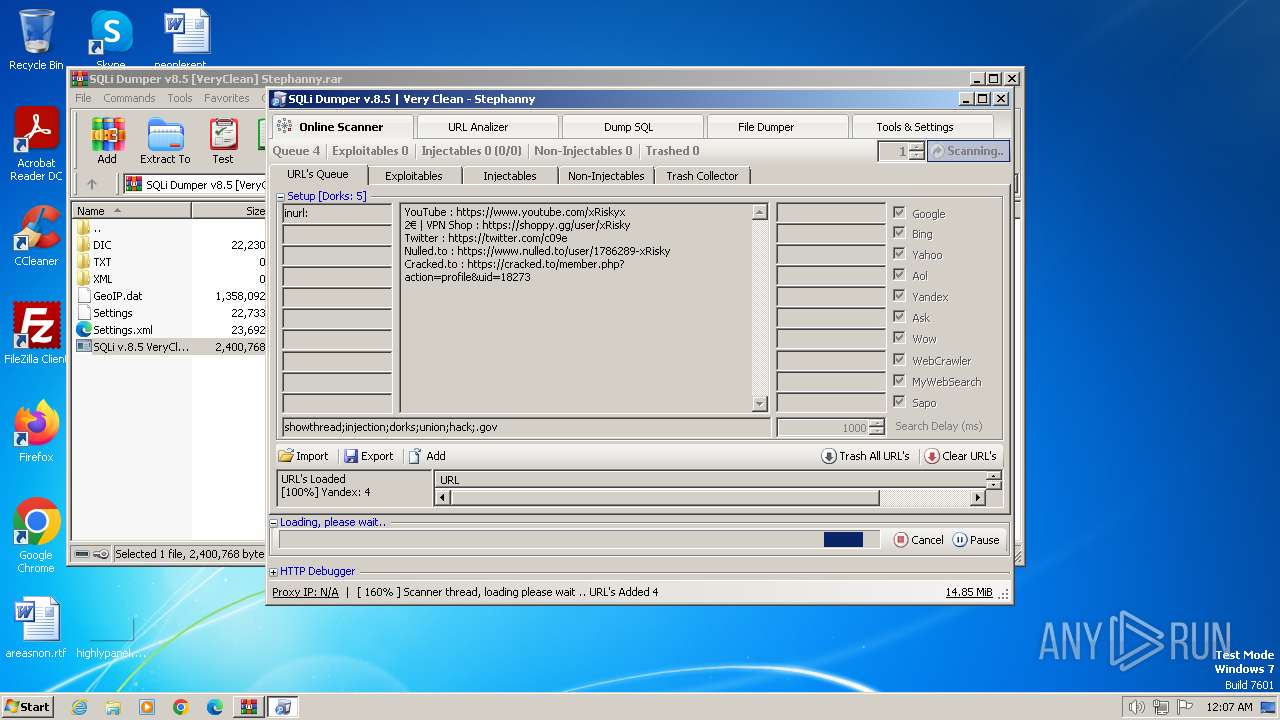Click WinRAR Test toolbar icon

223,141
